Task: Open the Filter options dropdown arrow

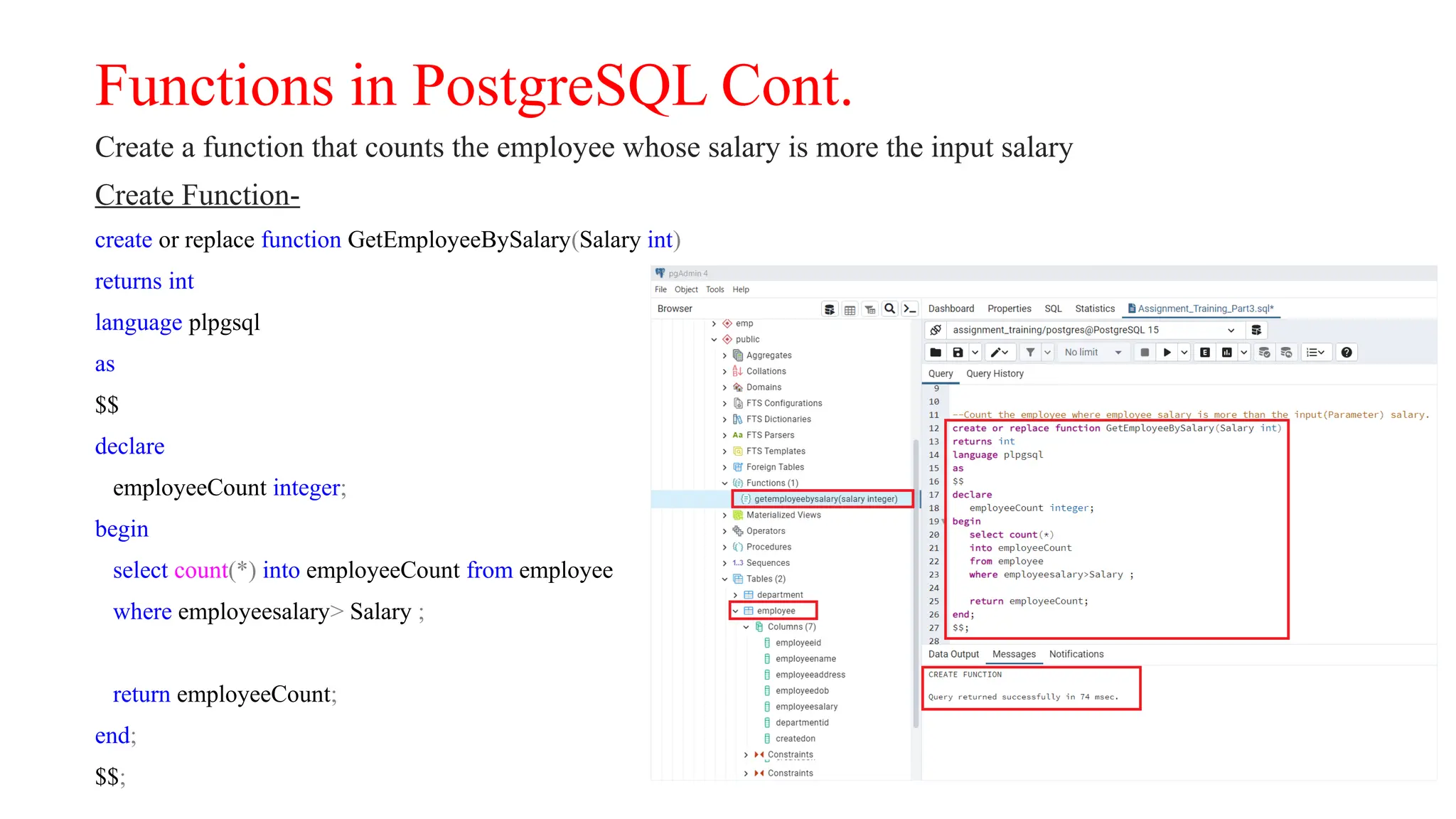Action: [1047, 353]
